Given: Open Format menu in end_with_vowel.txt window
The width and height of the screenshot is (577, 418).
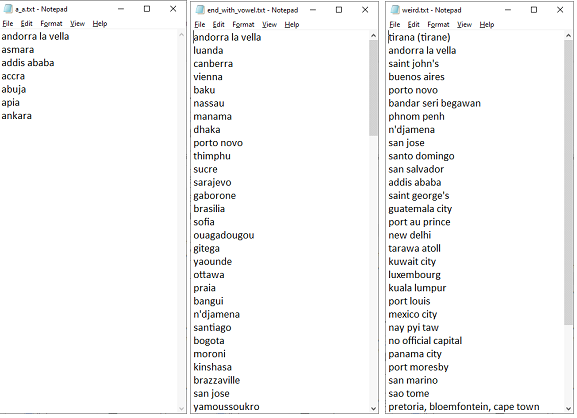Looking at the screenshot, I should 243,25.
